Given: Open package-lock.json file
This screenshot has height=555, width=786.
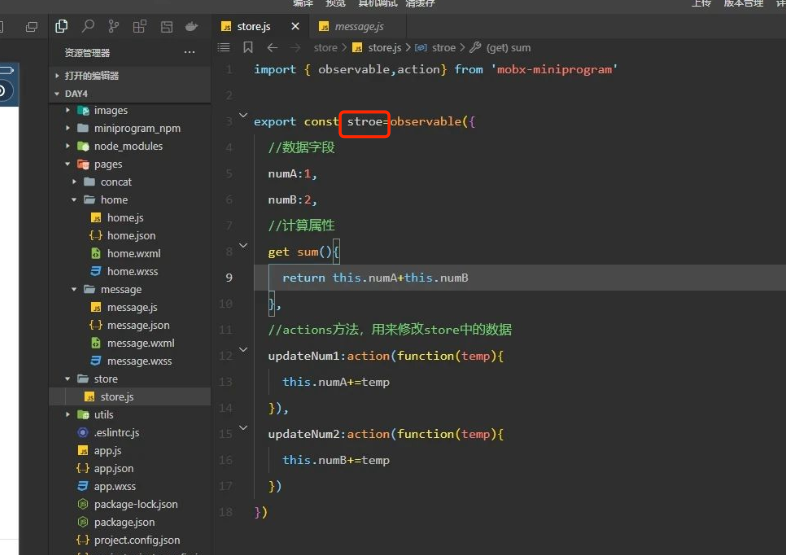Looking at the screenshot, I should 130,504.
